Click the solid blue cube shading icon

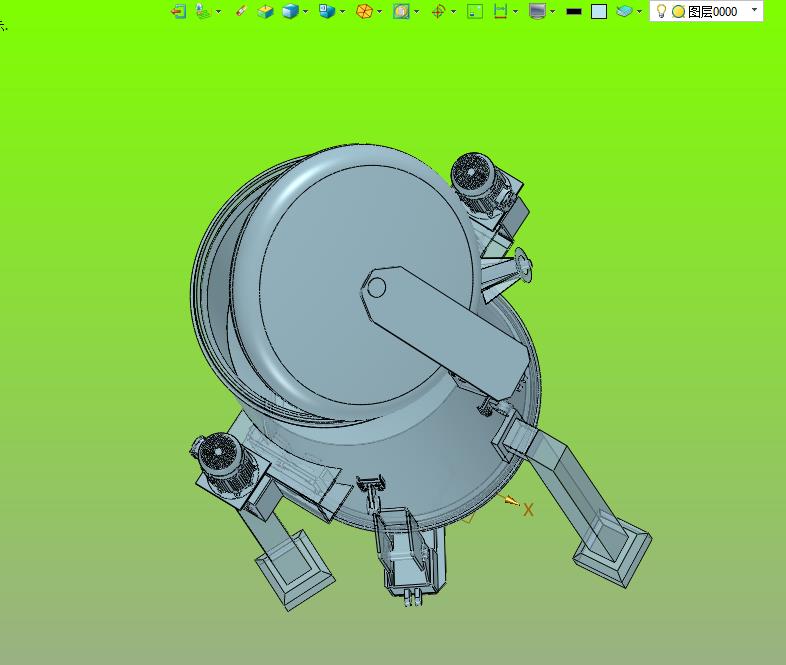290,11
